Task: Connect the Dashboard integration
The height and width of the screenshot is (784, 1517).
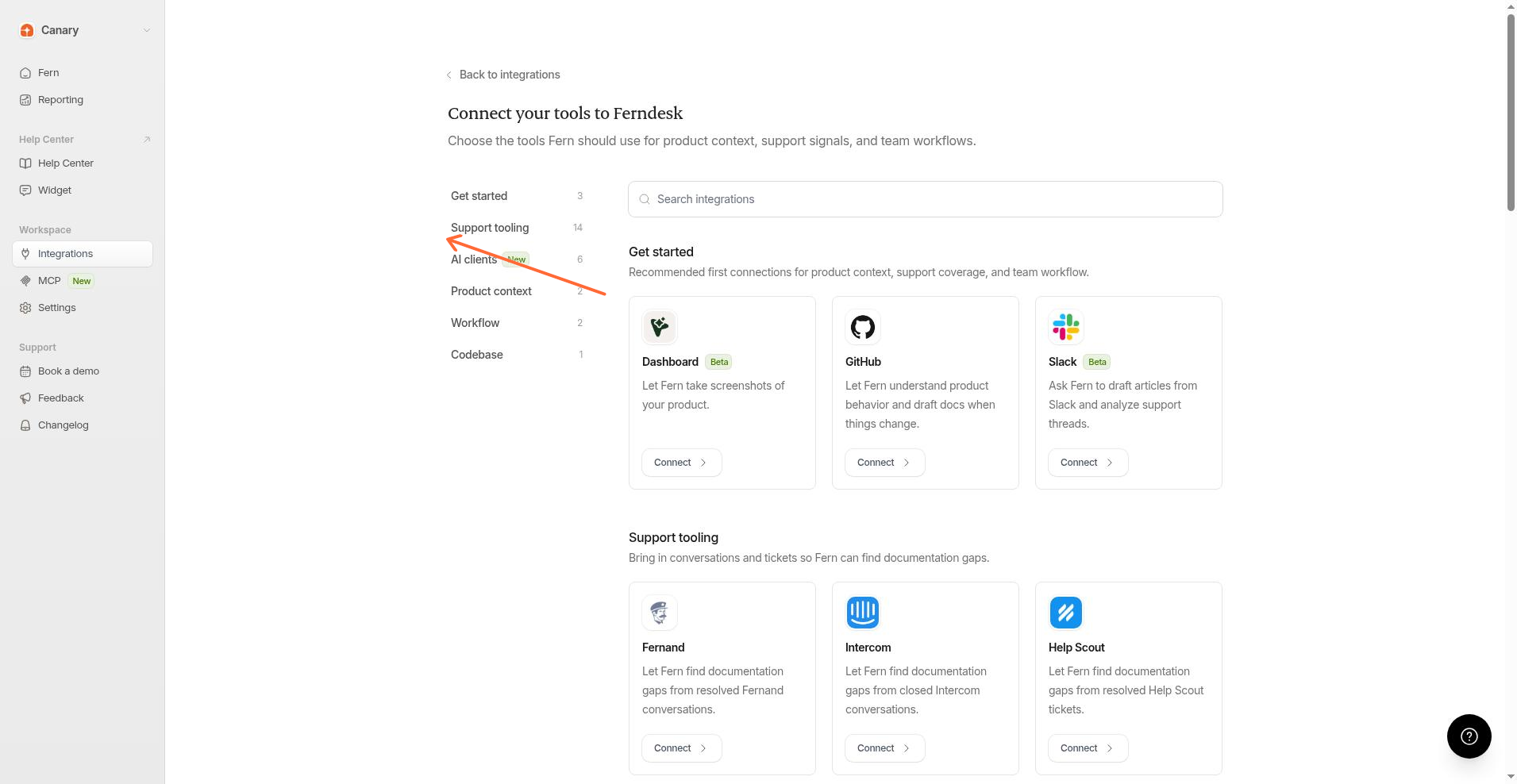Action: (x=682, y=463)
